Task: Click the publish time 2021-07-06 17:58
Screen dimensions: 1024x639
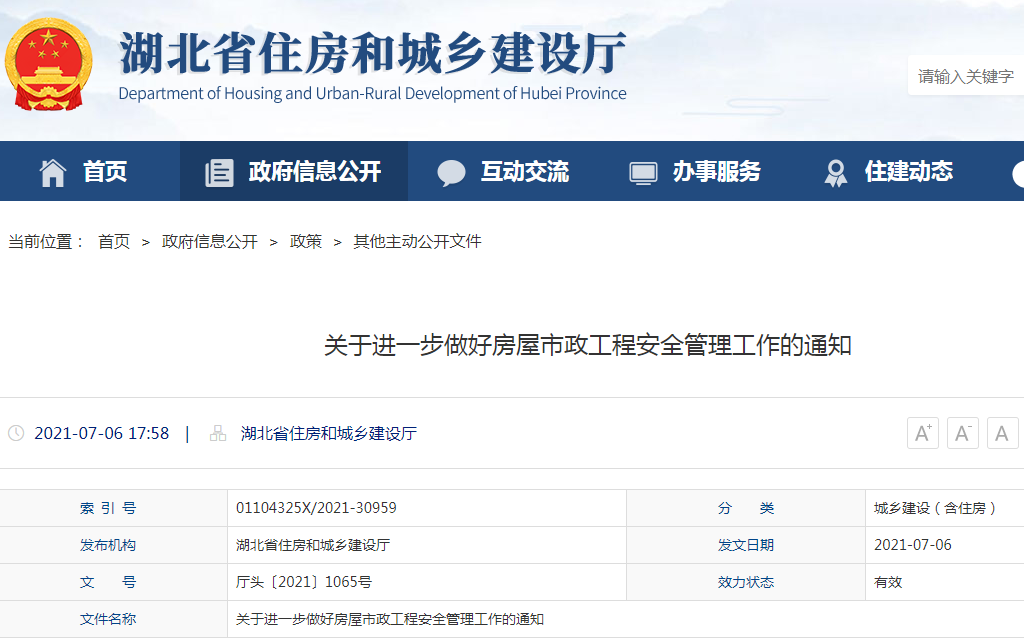Action: point(101,433)
